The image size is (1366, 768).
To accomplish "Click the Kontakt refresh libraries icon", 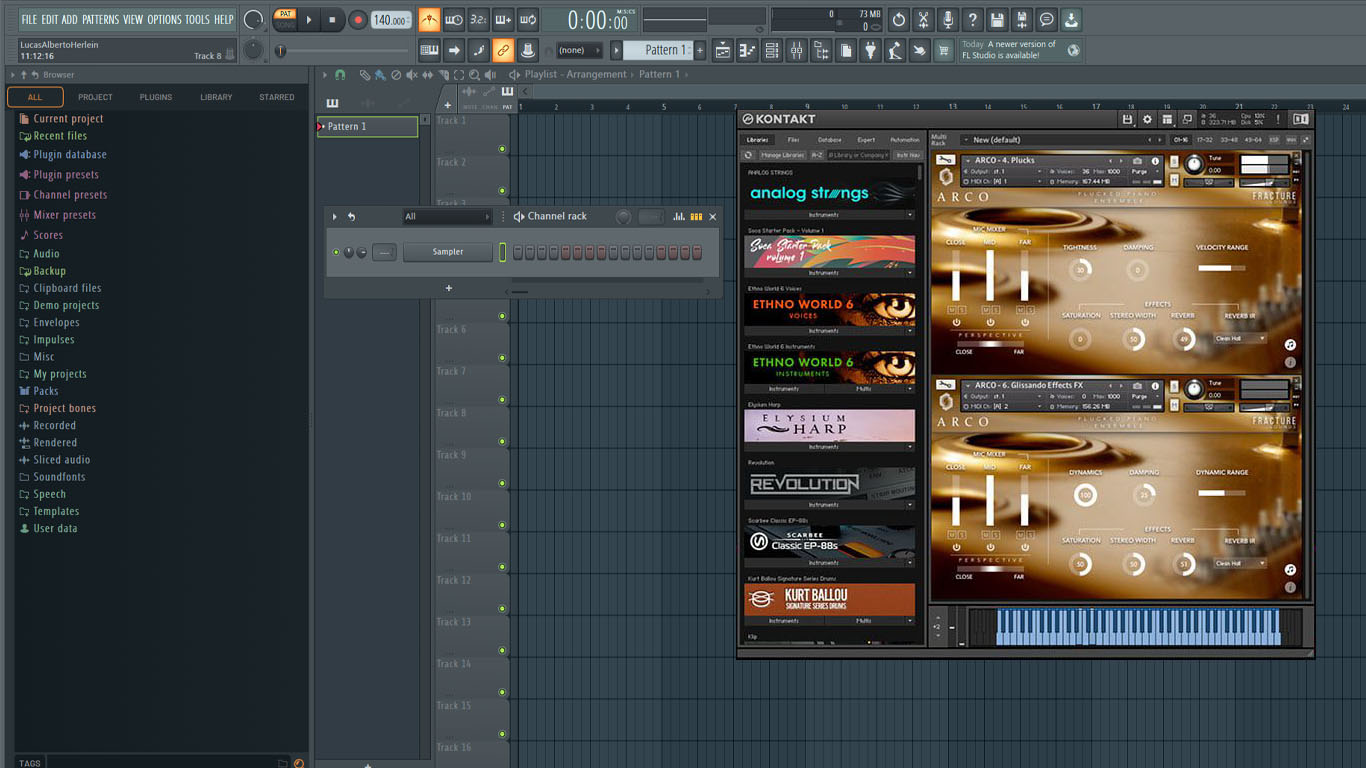I will (x=748, y=155).
